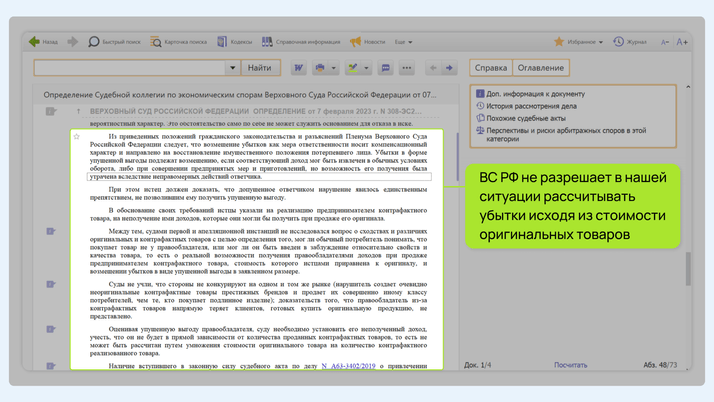This screenshot has height=402, width=714.
Task: Switch to the Справка tab
Action: (x=491, y=68)
